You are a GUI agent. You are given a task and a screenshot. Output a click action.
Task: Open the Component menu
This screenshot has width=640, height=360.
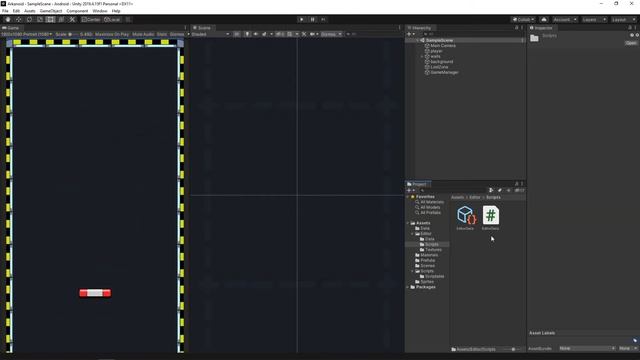pyautogui.click(x=77, y=11)
